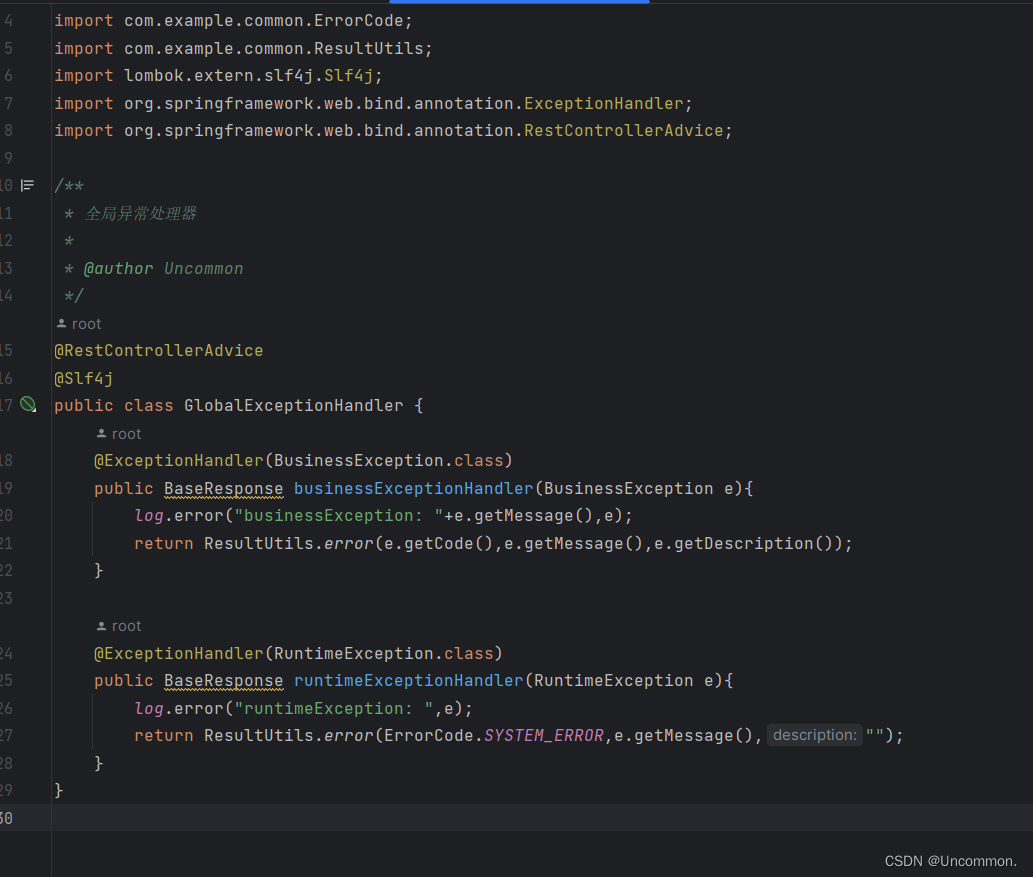Click RestControllerAdvice in the line 8 import
The width and height of the screenshot is (1033, 877).
coord(623,130)
